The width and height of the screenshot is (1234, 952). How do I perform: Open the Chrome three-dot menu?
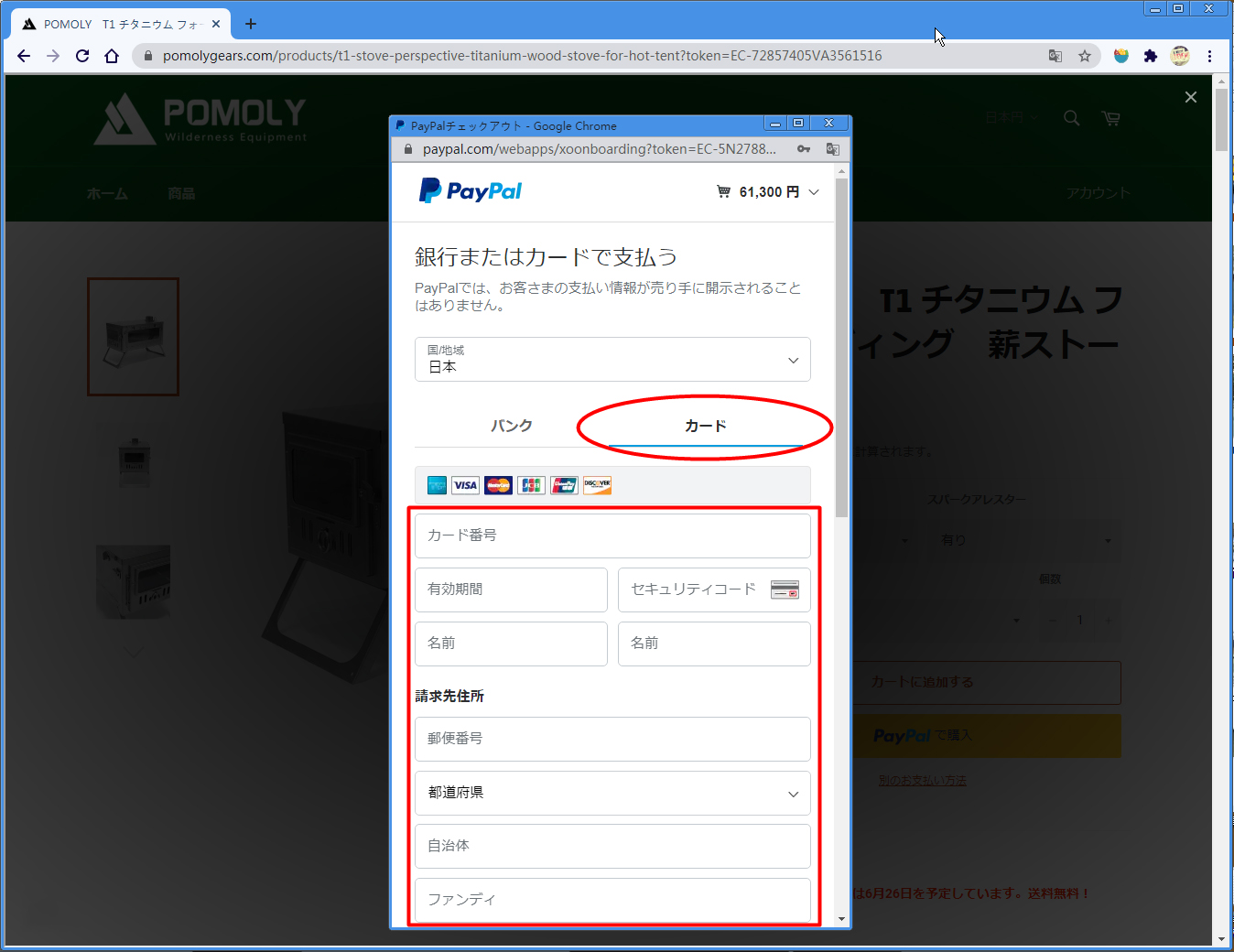pyautogui.click(x=1210, y=56)
